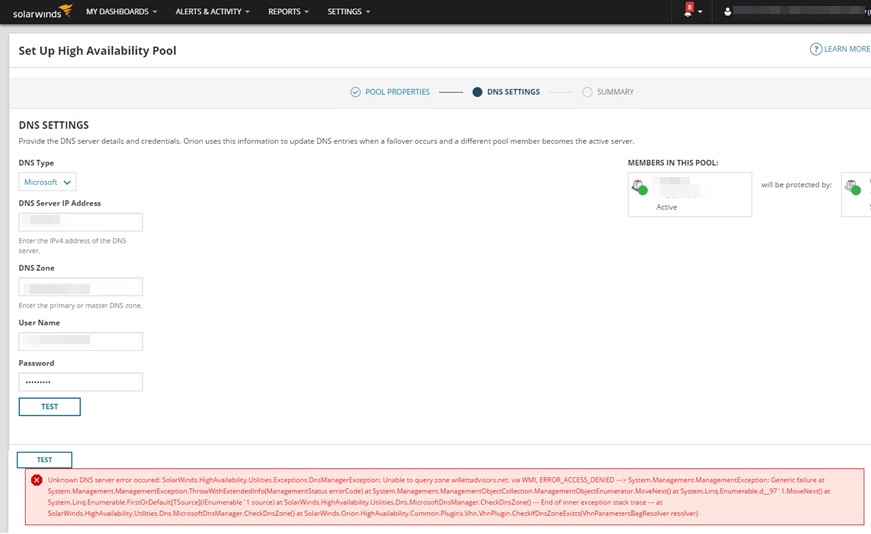Expand the Alerts & Activity menu

(x=212, y=12)
